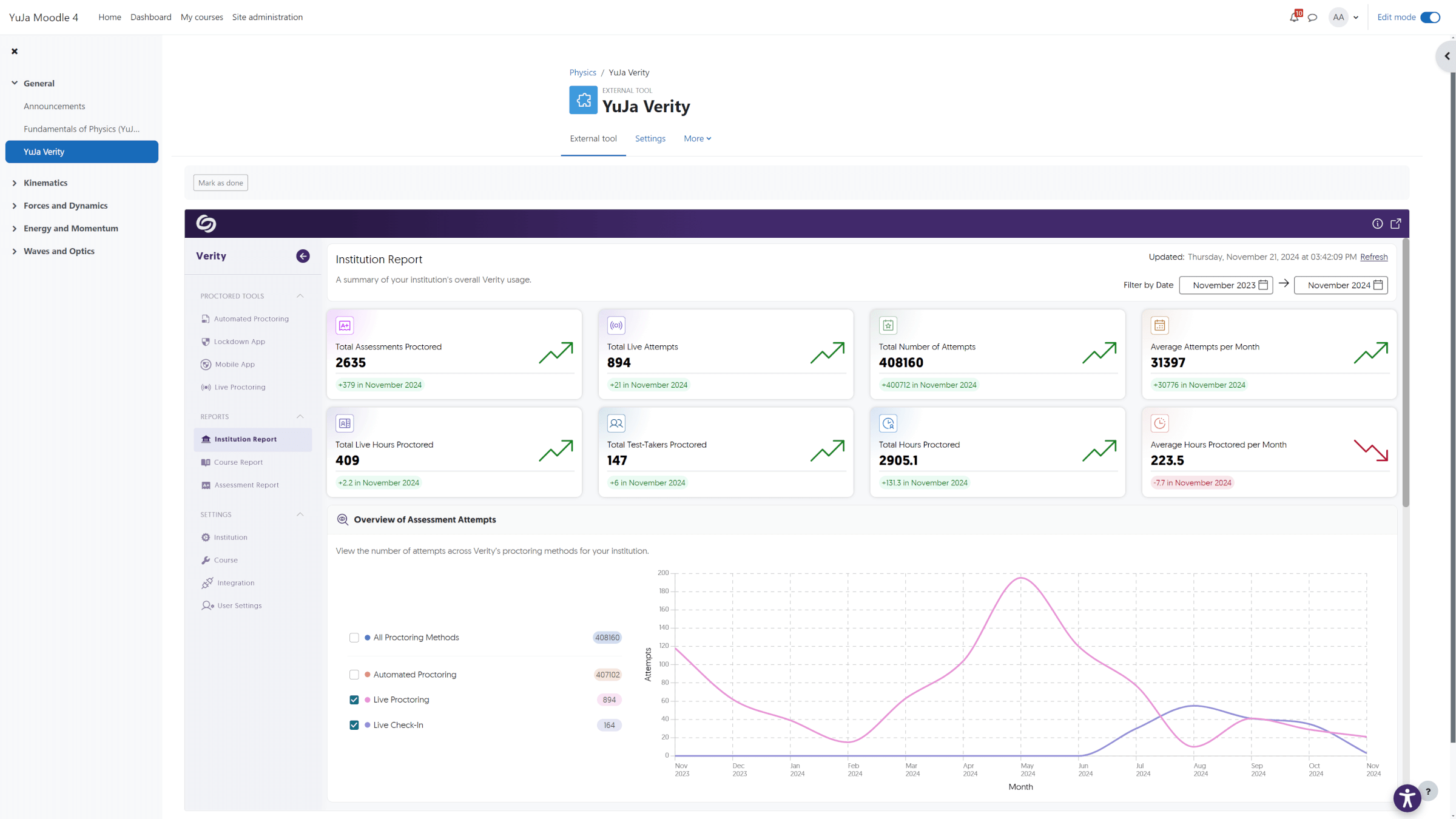
Task: Click the Total Live Attempts card icon
Action: (x=616, y=325)
